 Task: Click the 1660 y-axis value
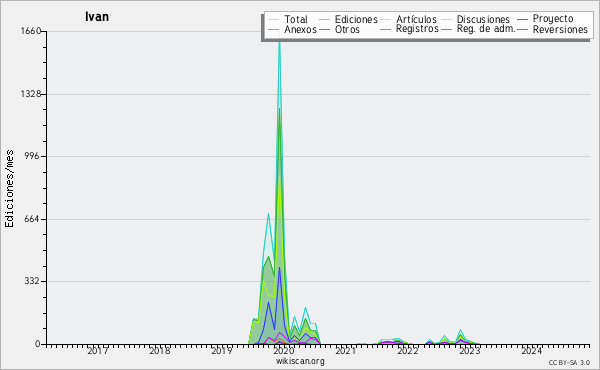click(30, 31)
